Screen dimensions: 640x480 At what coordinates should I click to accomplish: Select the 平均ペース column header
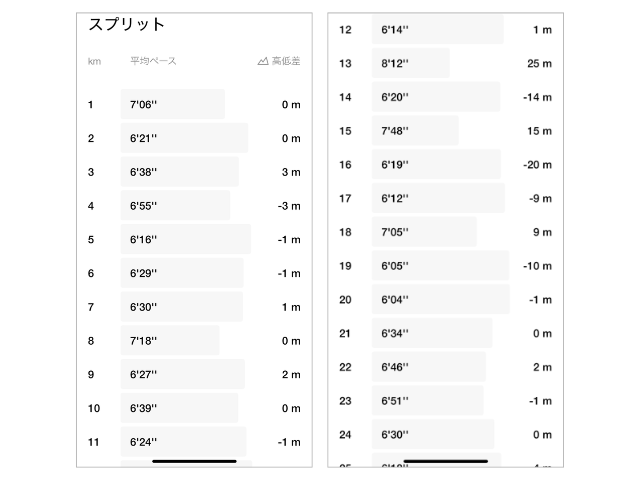coord(153,61)
